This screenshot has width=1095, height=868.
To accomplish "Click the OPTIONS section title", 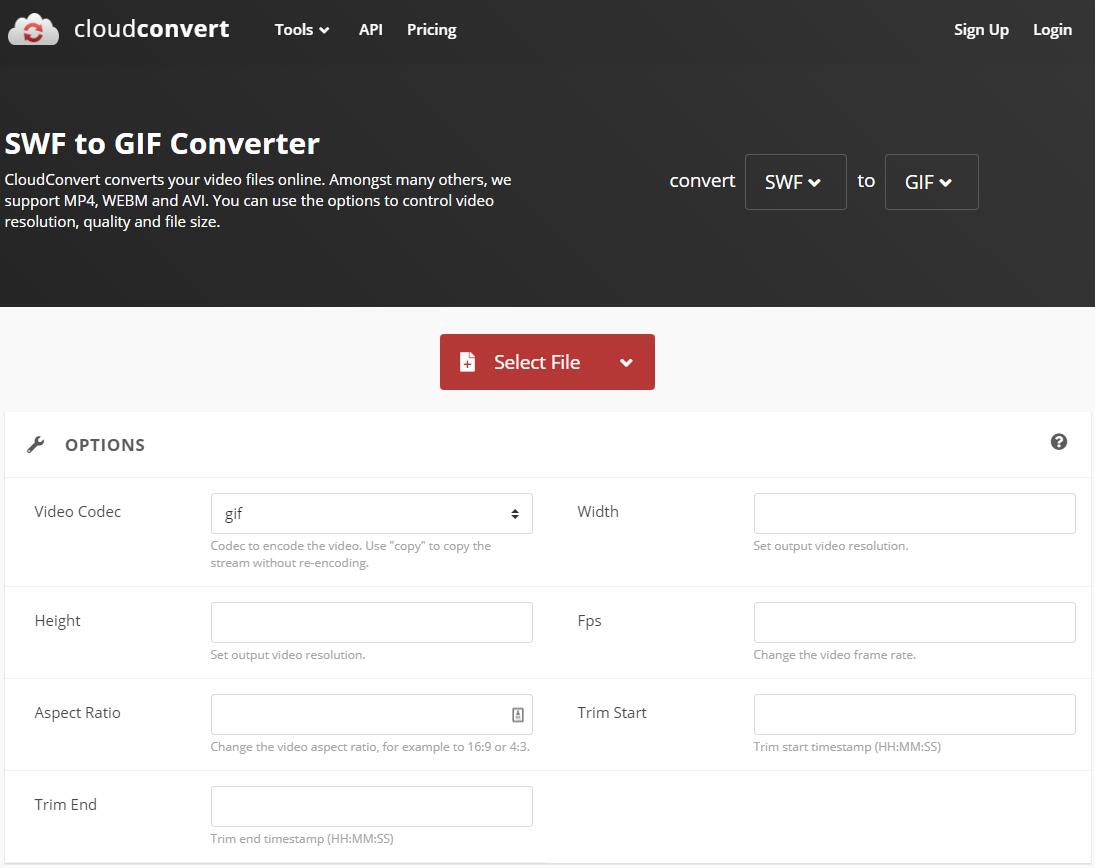I will pyautogui.click(x=105, y=445).
